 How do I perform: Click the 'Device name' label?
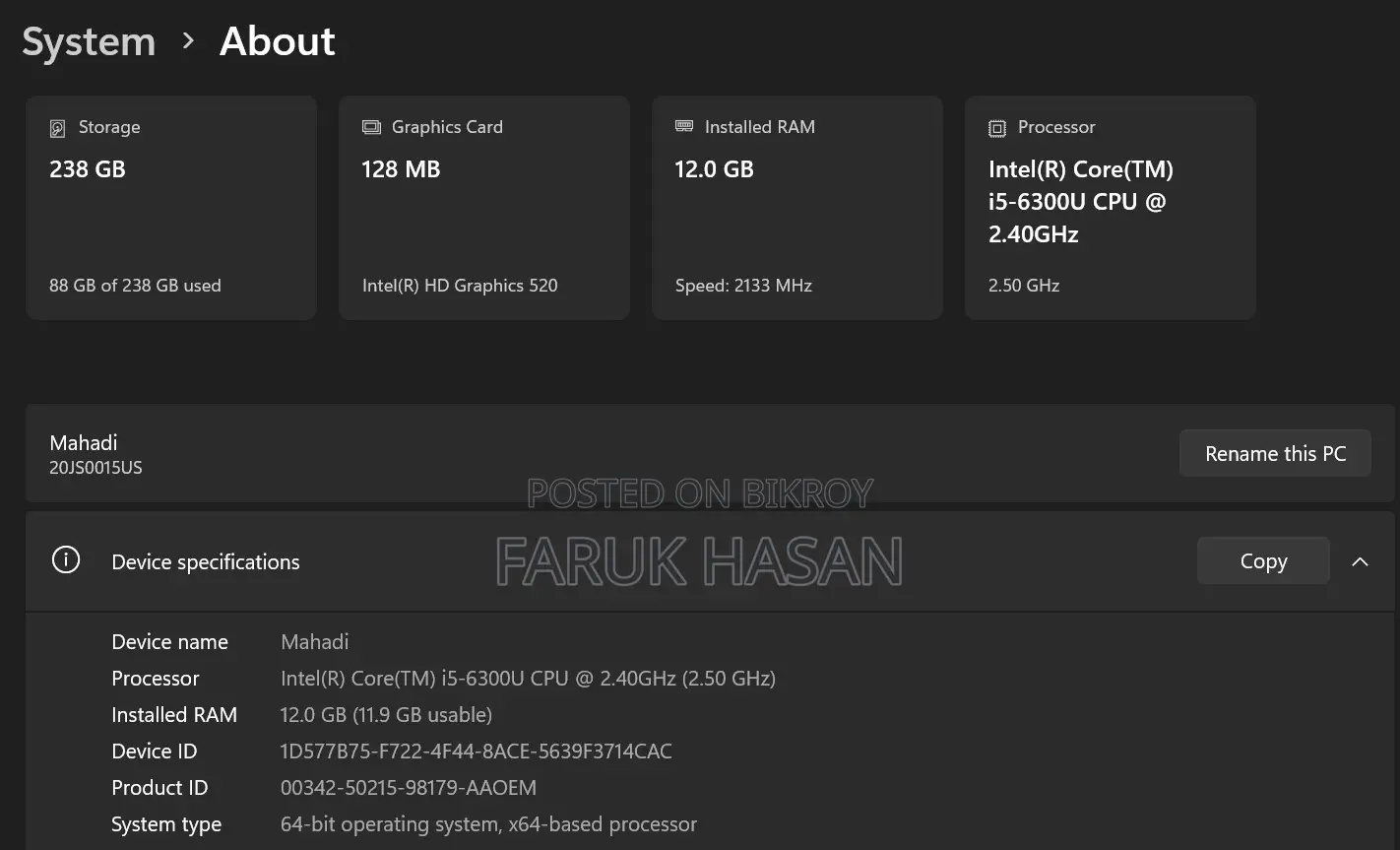coord(169,642)
